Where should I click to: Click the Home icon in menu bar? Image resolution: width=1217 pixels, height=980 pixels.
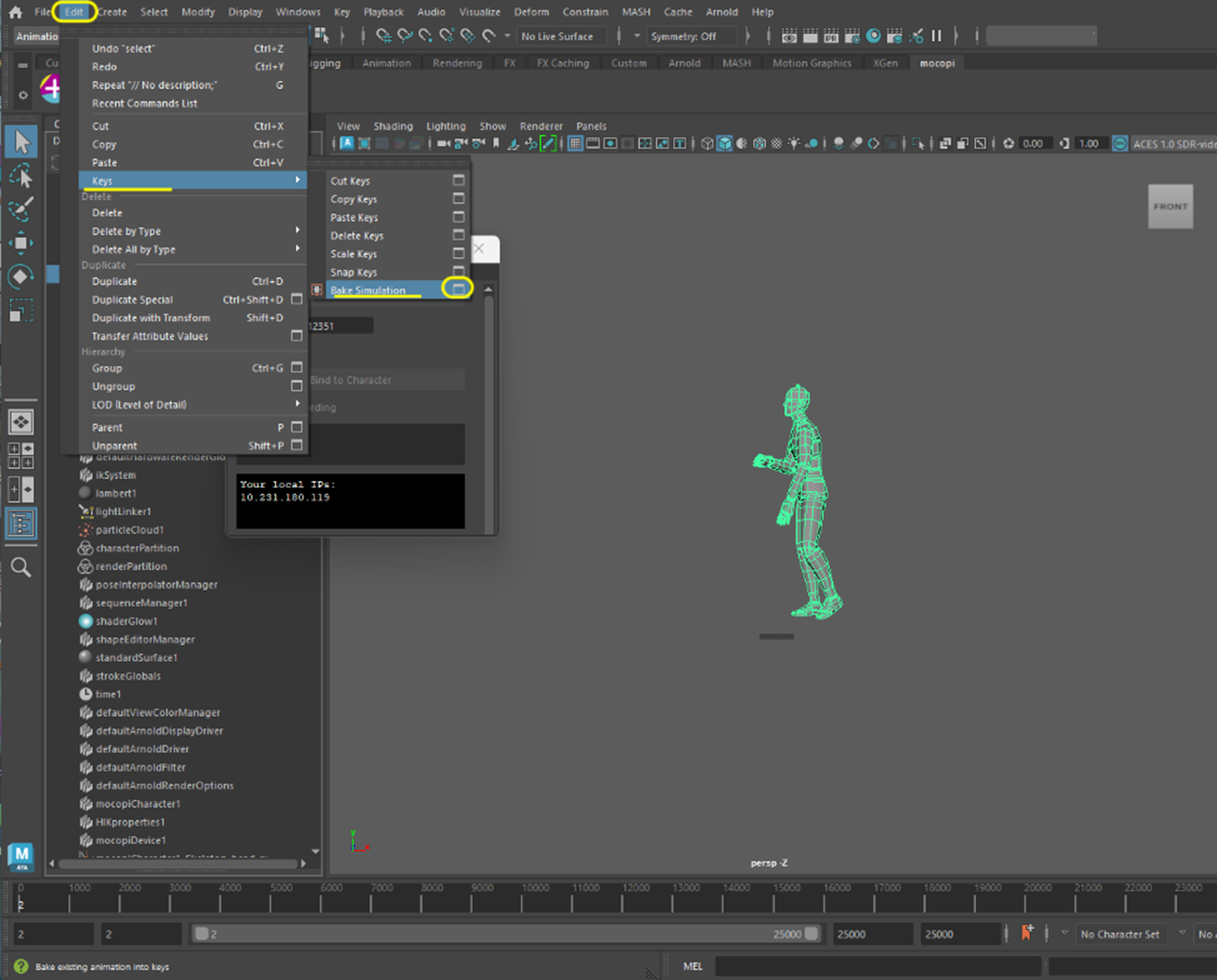(16, 12)
